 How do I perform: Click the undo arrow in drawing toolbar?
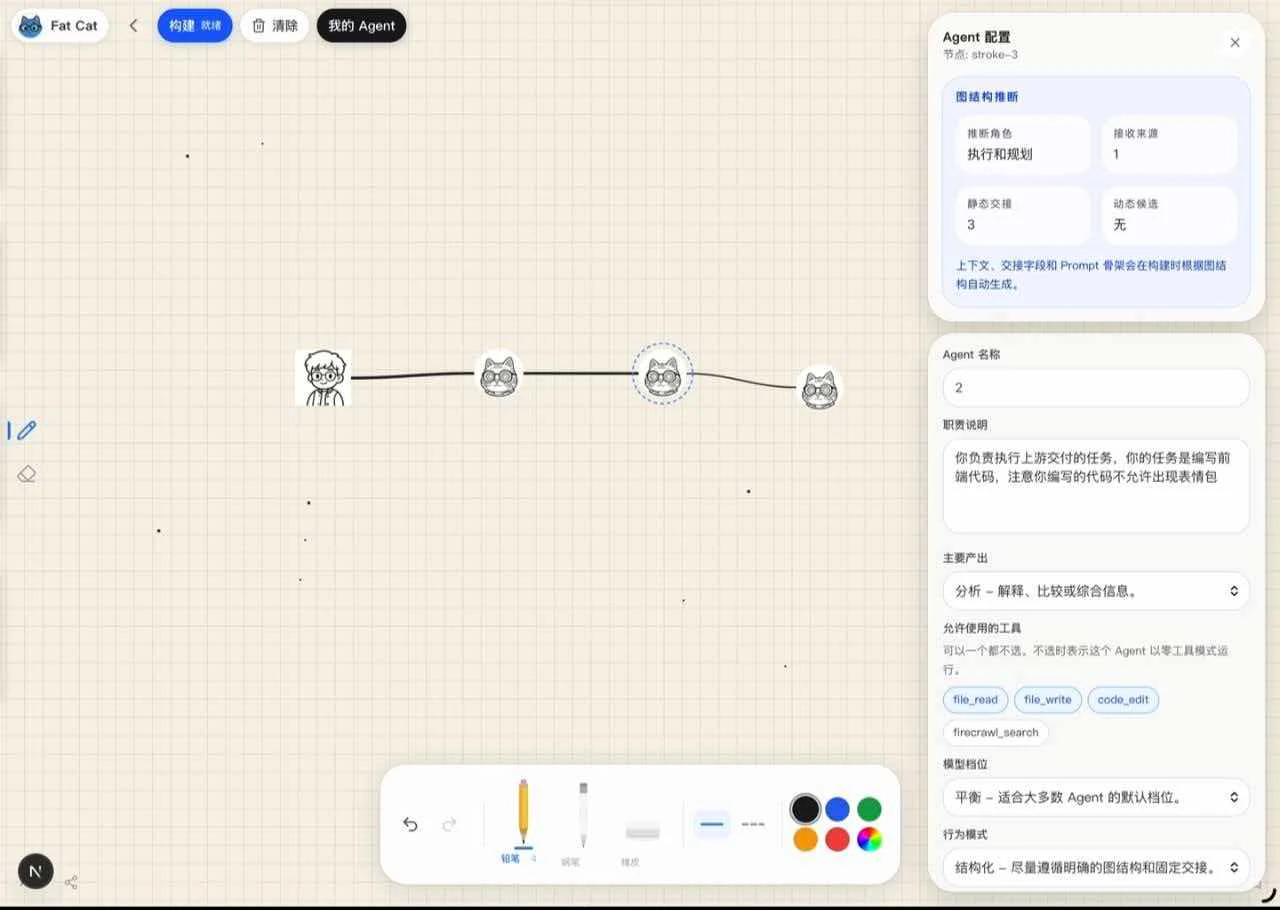(410, 824)
